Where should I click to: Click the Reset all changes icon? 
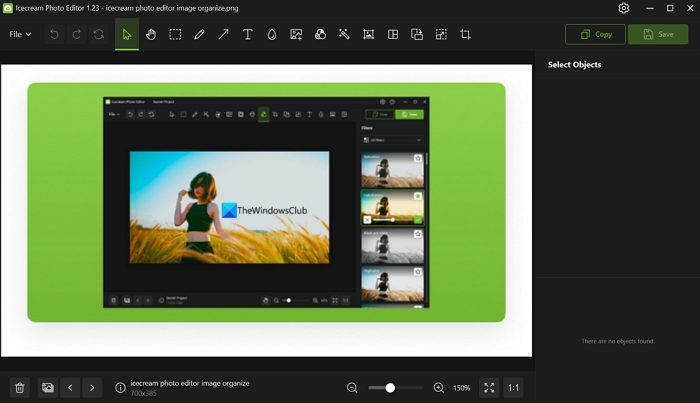click(99, 34)
